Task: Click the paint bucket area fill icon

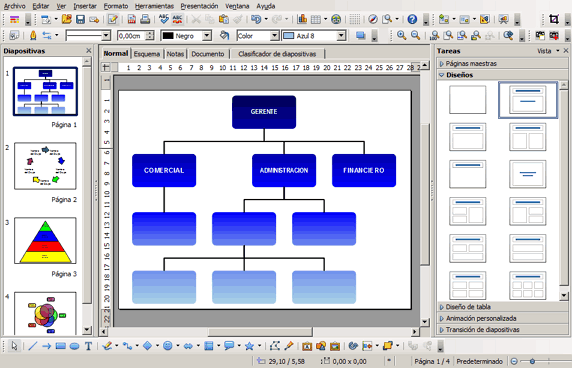Action: pos(224,36)
